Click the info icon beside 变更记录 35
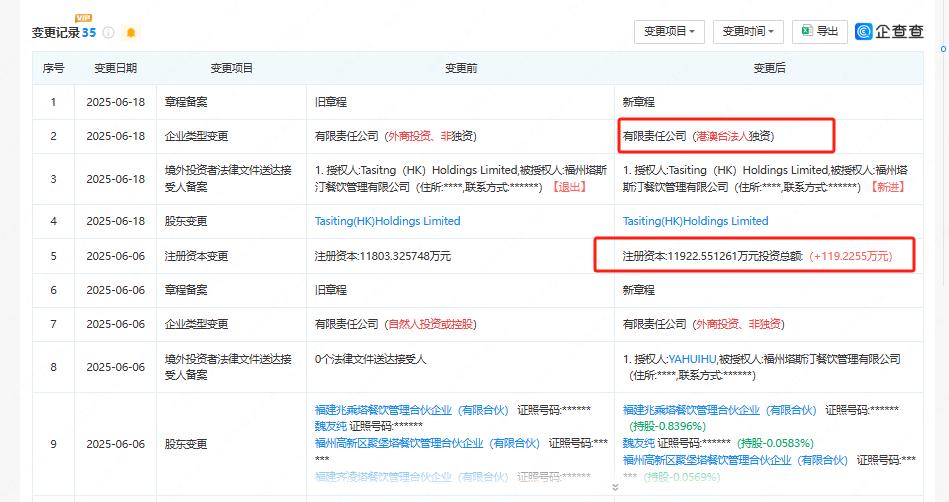Viewport: 949px width, 502px height. [x=108, y=33]
